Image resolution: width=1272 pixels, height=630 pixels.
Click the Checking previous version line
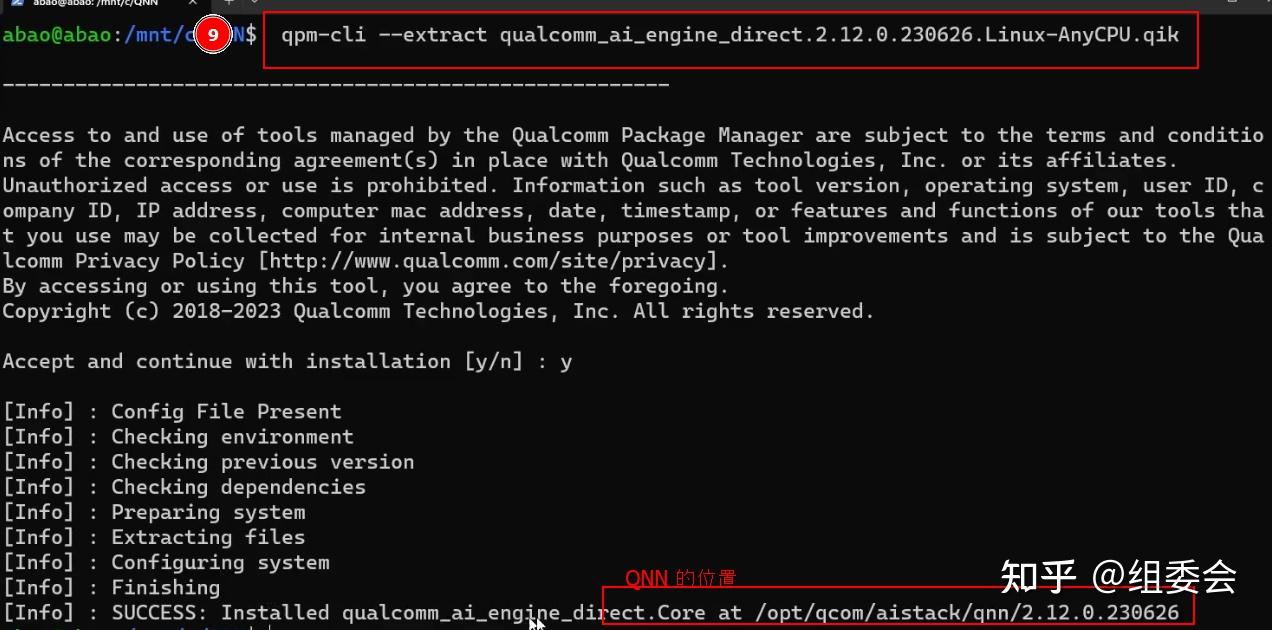click(x=262, y=462)
